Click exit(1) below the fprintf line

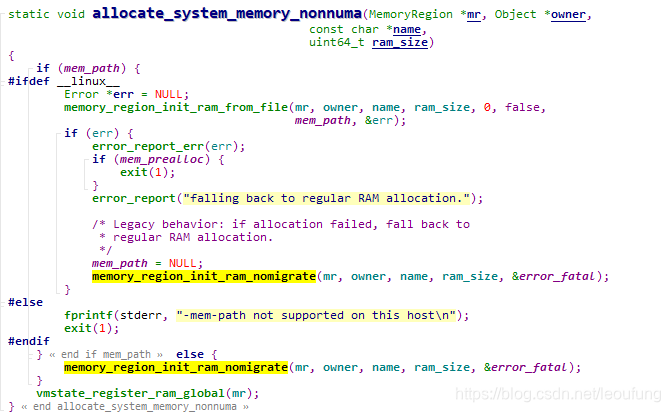(91, 328)
